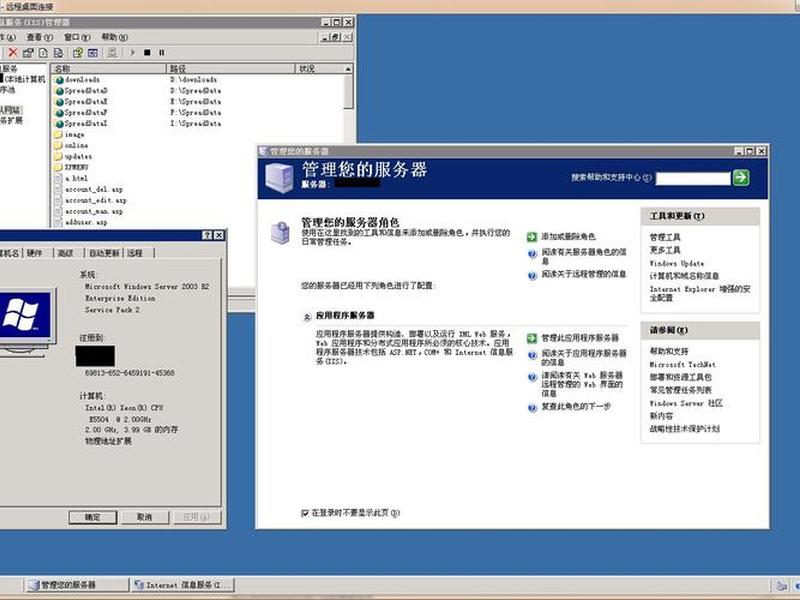This screenshot has width=800, height=600.
Task: Select the downloads virtual directory icon
Action: tap(59, 80)
